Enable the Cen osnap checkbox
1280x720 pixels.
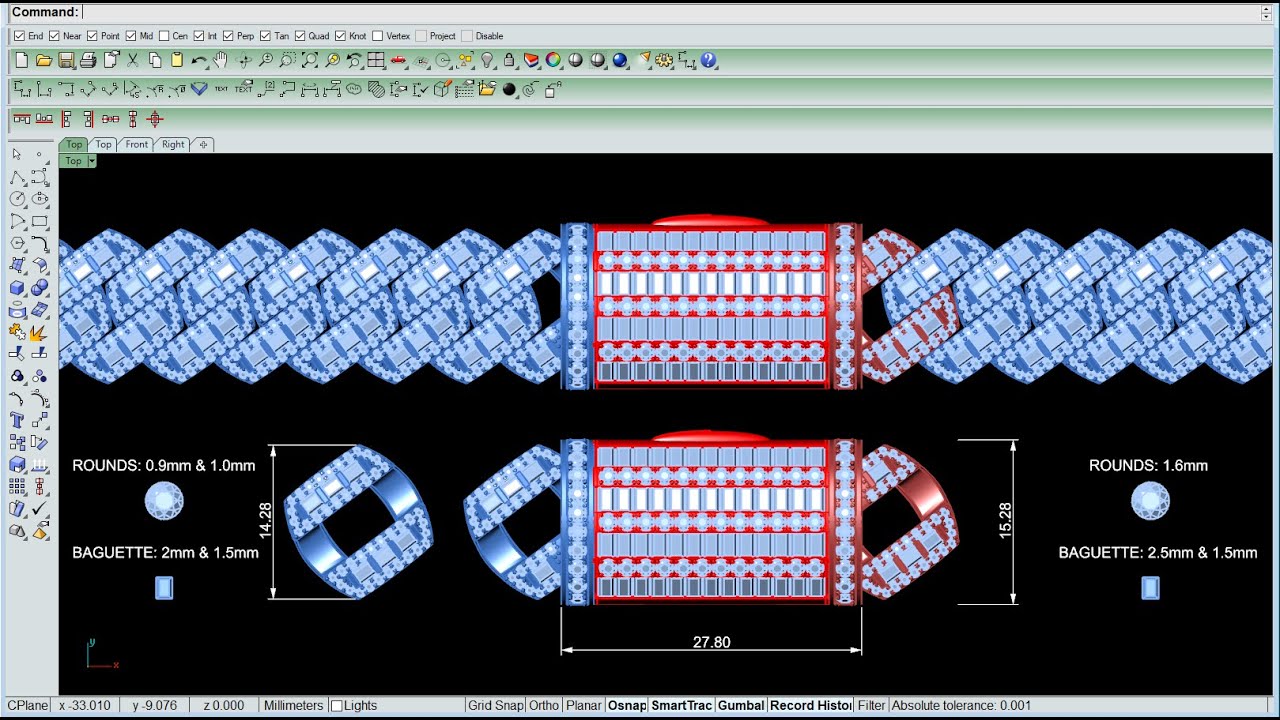point(164,36)
